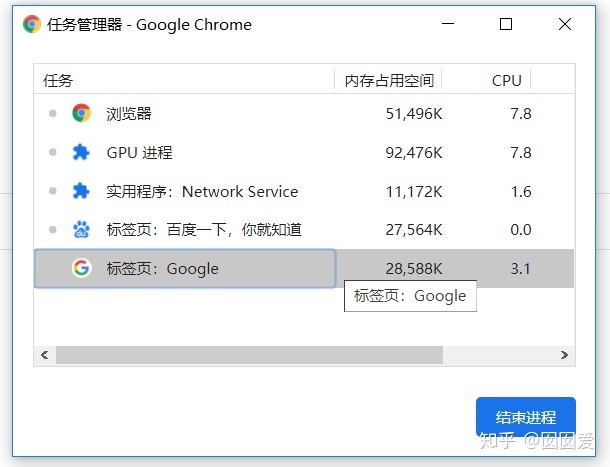
Task: Select the 浏览器 task row
Action: pyautogui.click(x=304, y=114)
